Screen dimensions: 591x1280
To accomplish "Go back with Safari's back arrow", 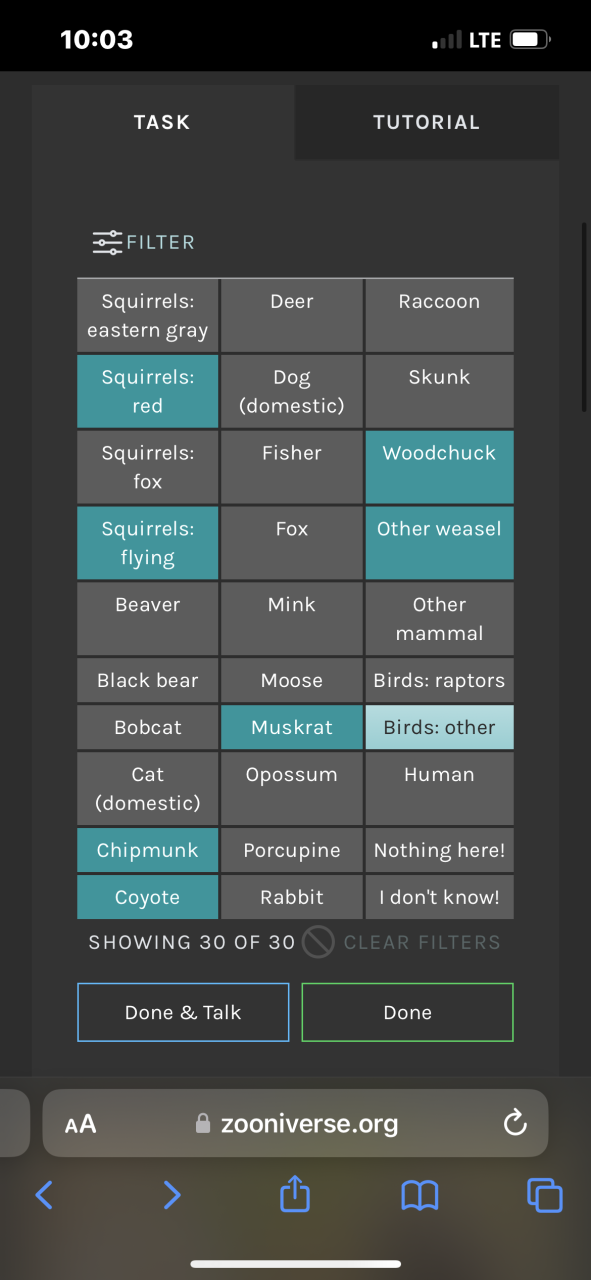I will [44, 1194].
